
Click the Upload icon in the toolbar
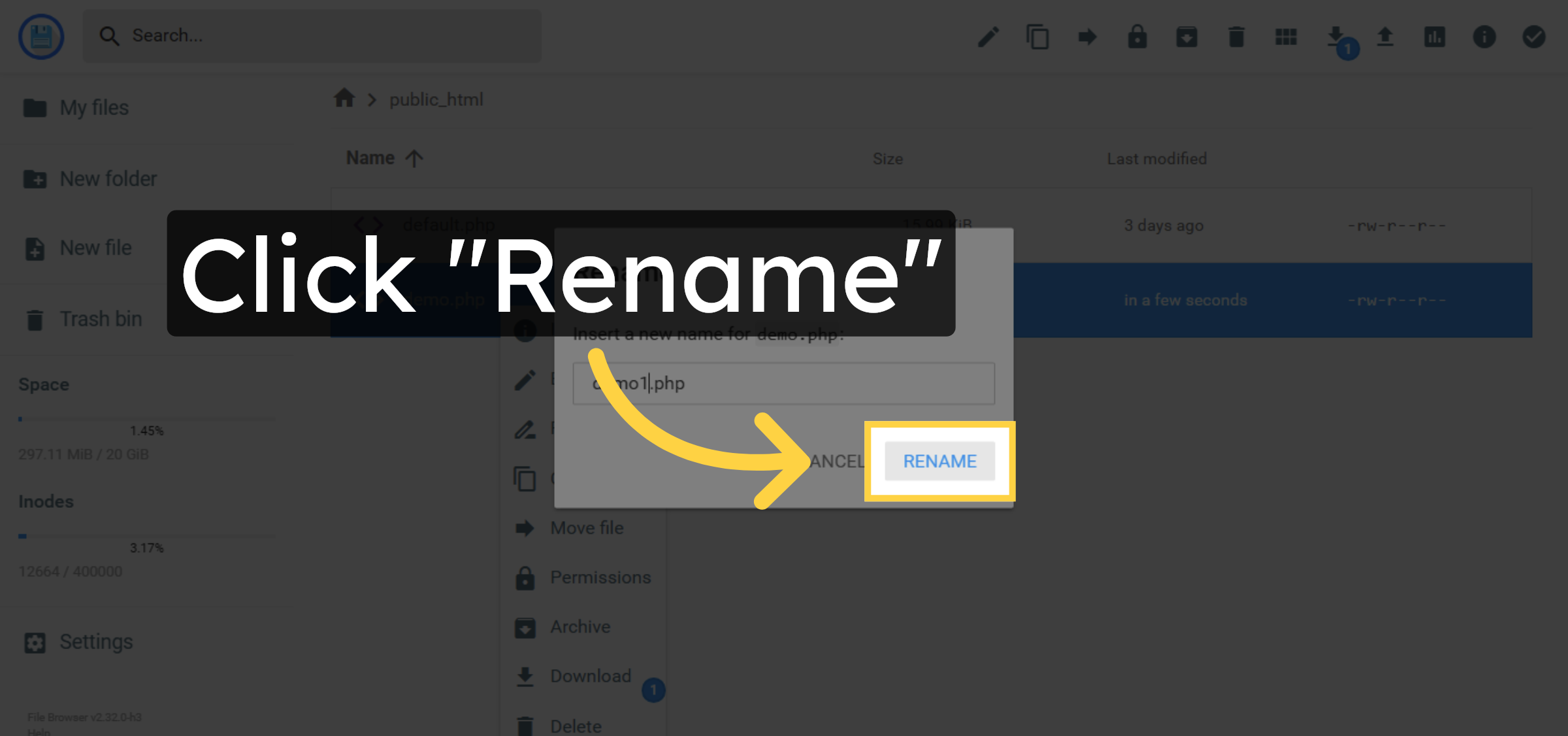tap(1385, 37)
